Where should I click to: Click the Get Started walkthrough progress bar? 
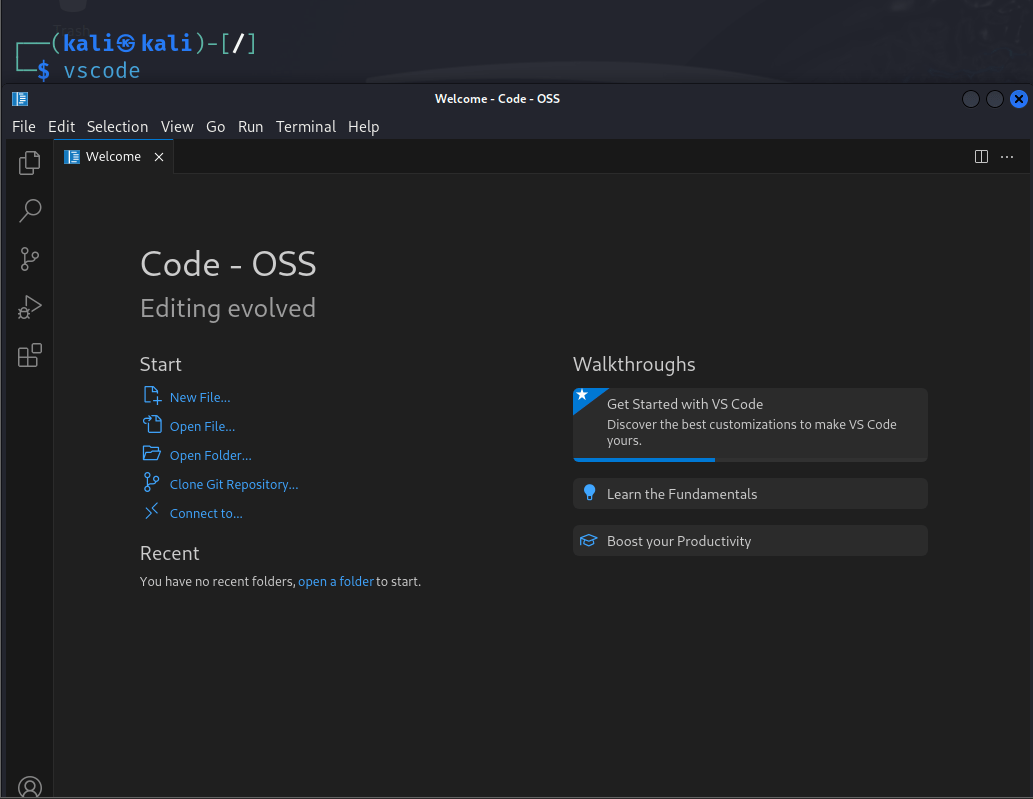point(750,460)
